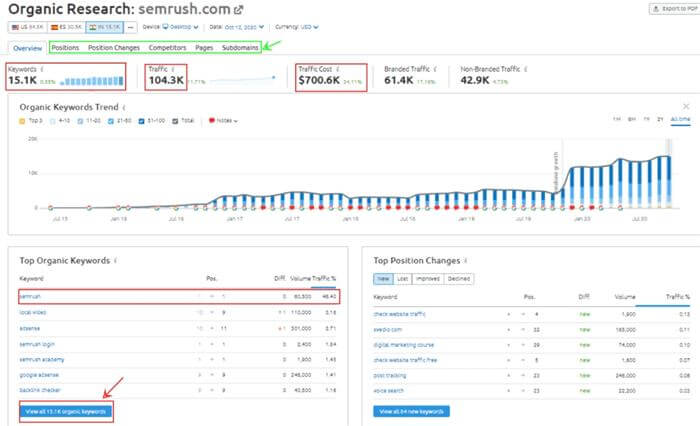
Task: Open the Notes dropdown in chart legend
Action: [223, 121]
